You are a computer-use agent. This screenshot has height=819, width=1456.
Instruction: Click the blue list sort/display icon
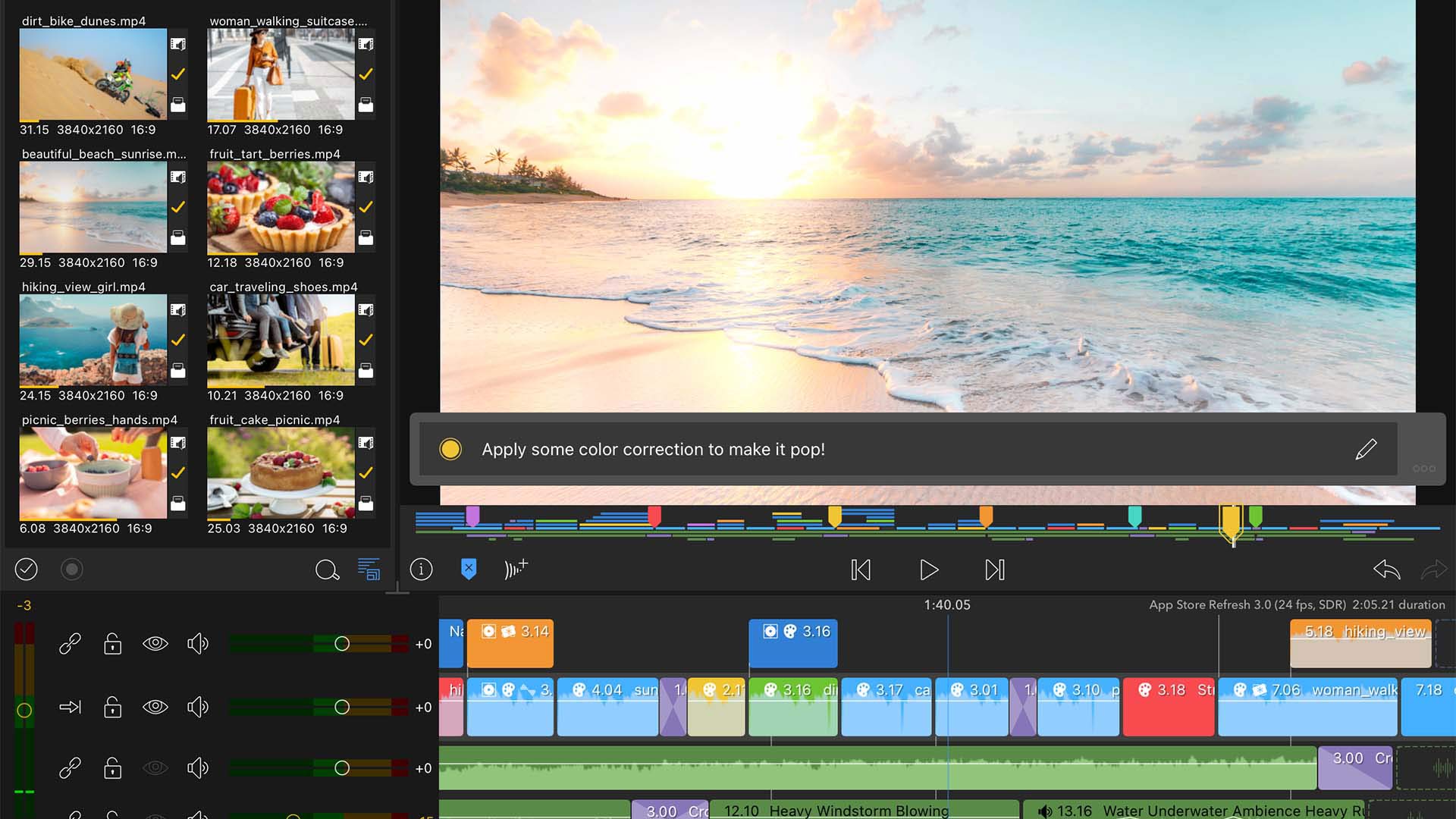tap(369, 569)
